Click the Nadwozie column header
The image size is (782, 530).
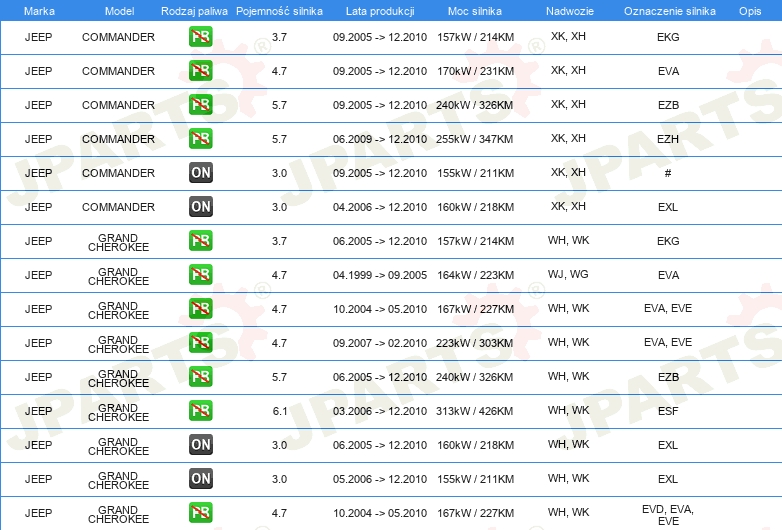click(570, 11)
